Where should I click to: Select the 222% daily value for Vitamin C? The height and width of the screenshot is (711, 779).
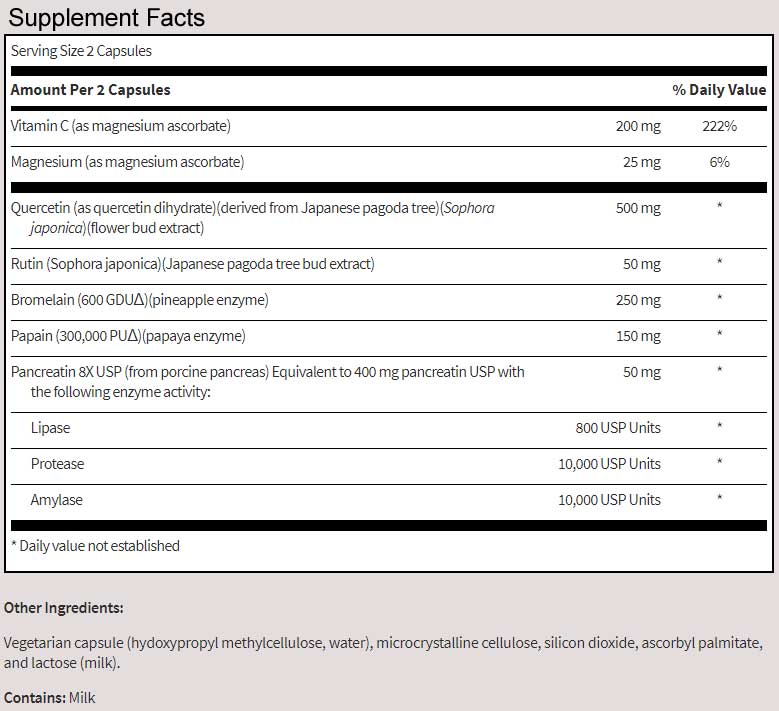tap(719, 126)
